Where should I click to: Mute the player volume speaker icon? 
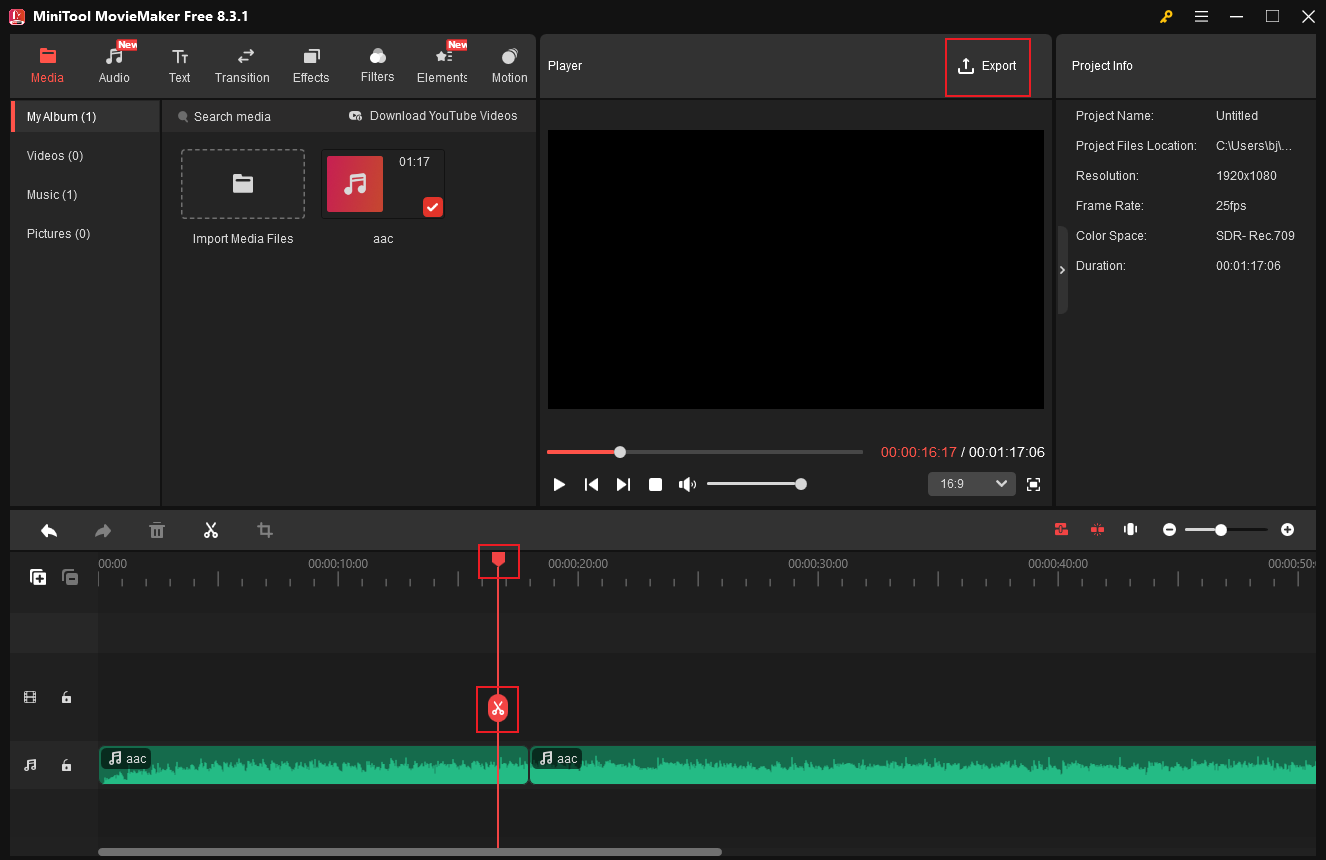[687, 484]
